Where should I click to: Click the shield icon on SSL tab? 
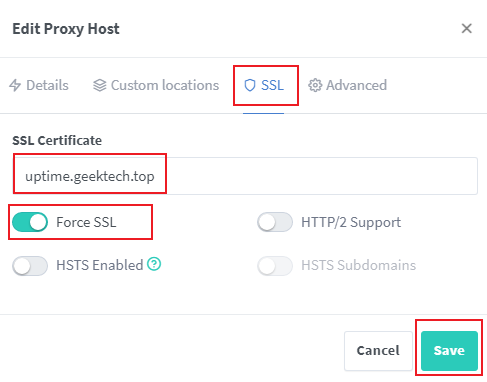pyautogui.click(x=250, y=85)
